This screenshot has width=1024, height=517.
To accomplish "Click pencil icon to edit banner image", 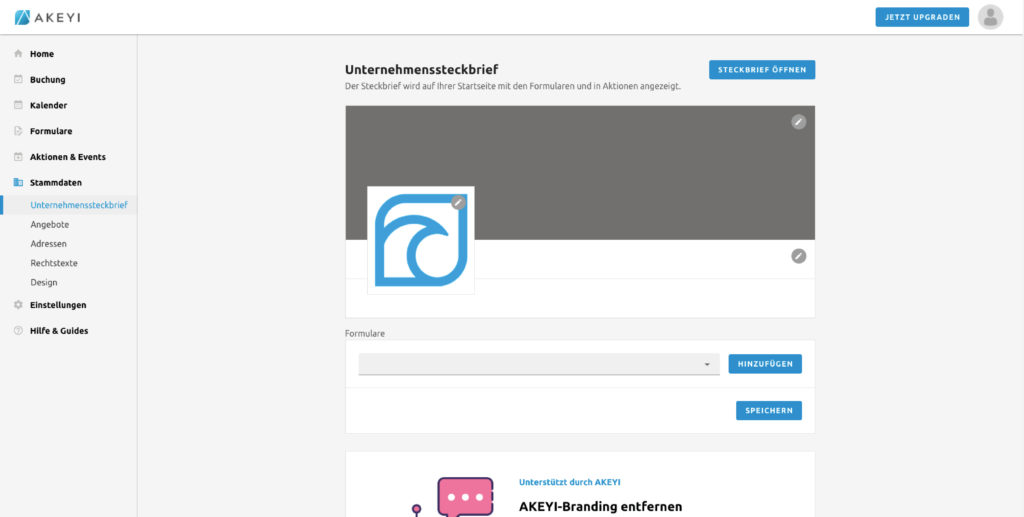I will coord(798,122).
